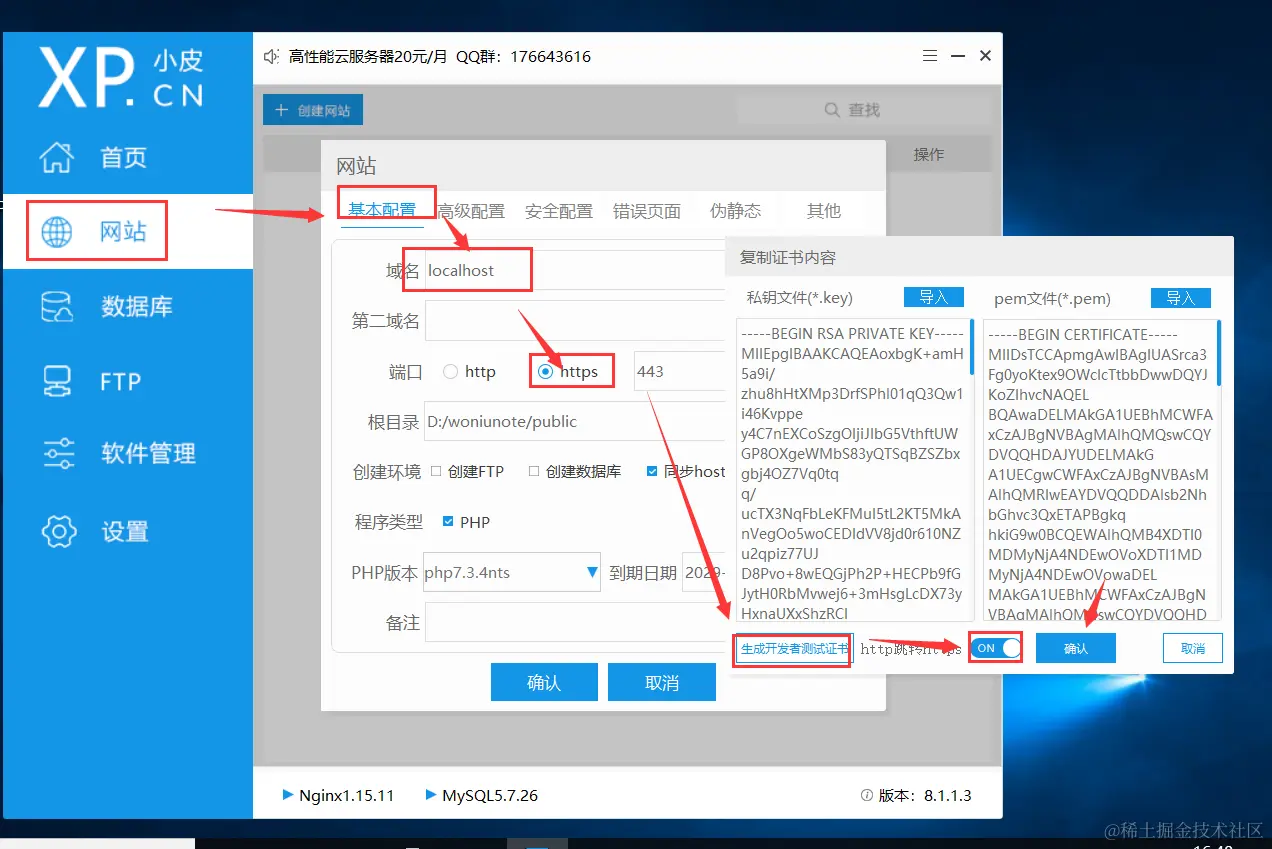The width and height of the screenshot is (1272, 849).
Task: Switch to 错误页面 tab
Action: (647, 211)
